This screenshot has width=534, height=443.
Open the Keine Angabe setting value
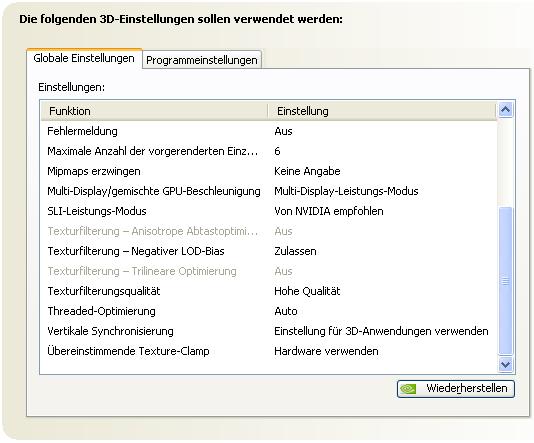point(307,171)
